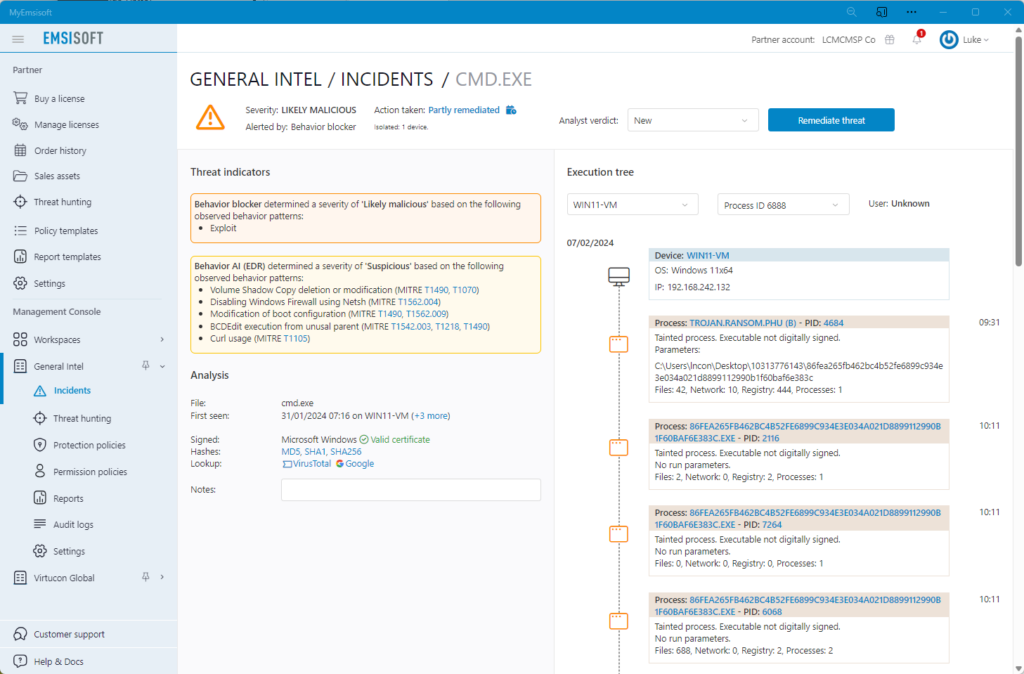Open the VirusTotal lookup link
Image resolution: width=1024 pixels, height=674 pixels.
click(306, 464)
